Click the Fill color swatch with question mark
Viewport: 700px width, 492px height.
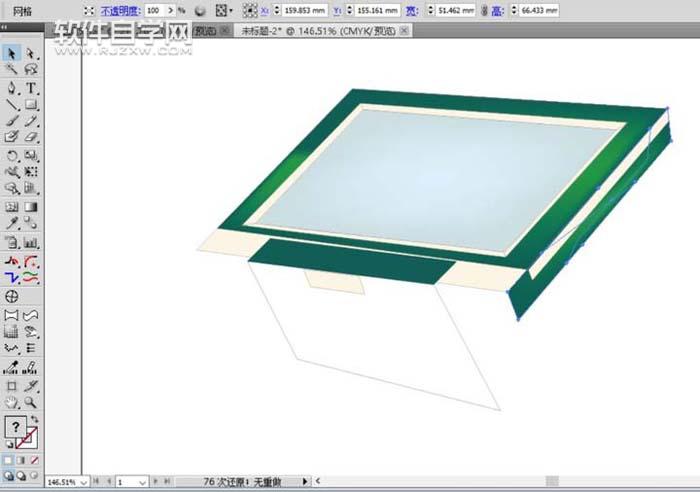tap(15, 426)
